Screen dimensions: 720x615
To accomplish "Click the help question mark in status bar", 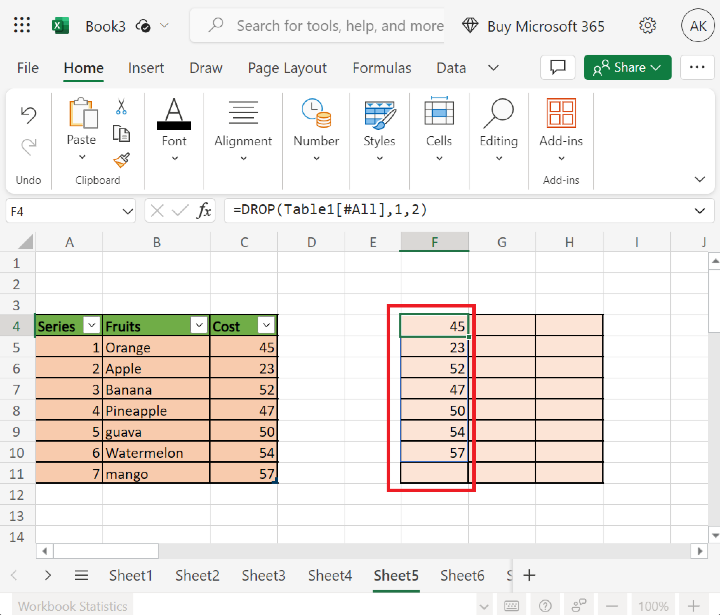I will (545, 606).
